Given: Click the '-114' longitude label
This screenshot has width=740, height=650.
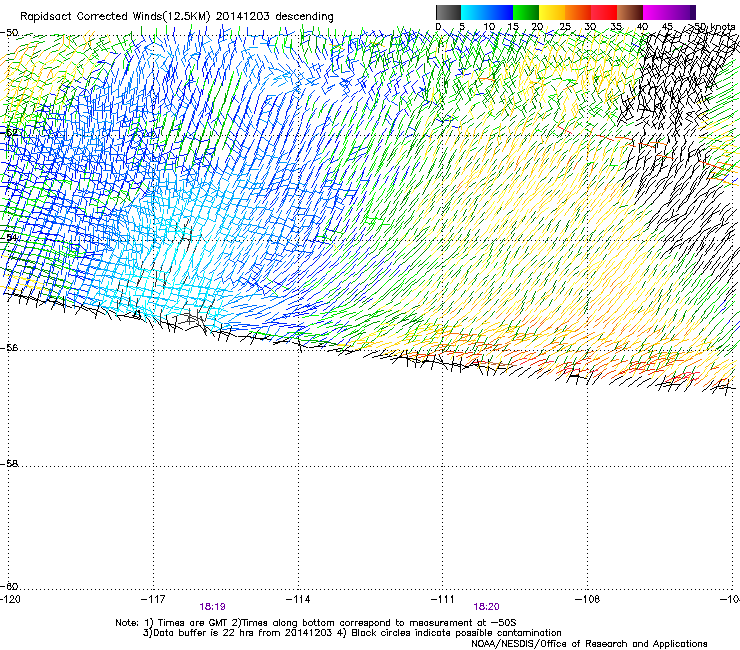Looking at the screenshot, I should coord(298,599).
